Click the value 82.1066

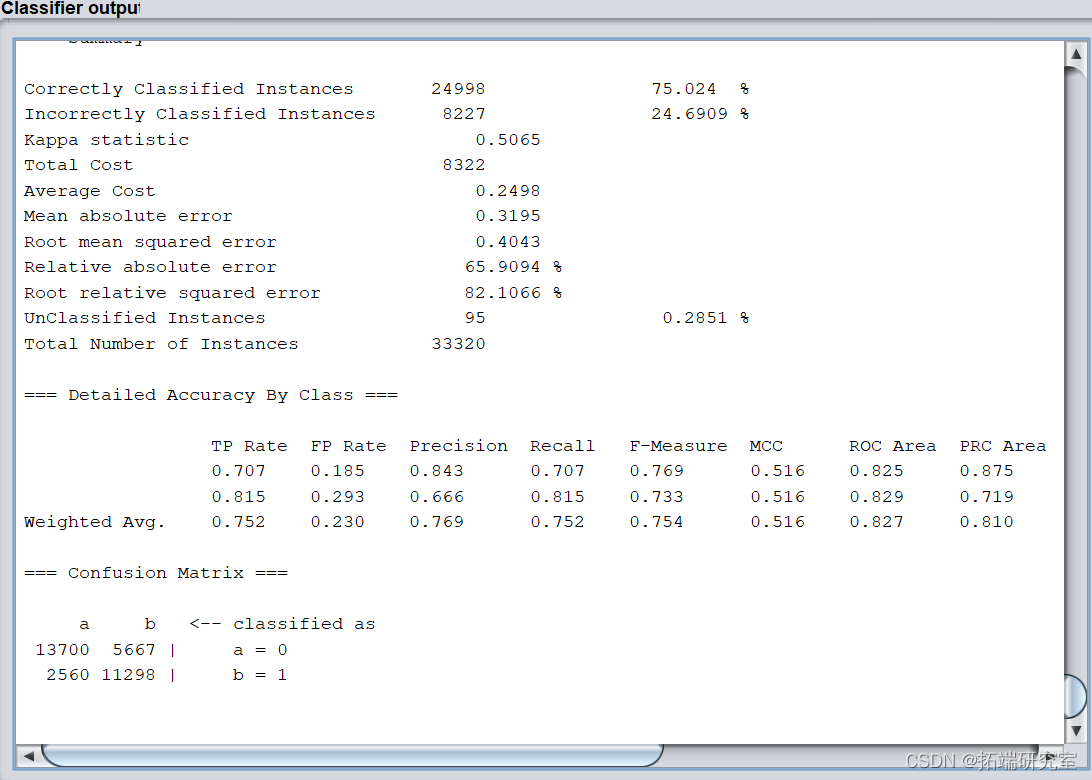click(502, 293)
